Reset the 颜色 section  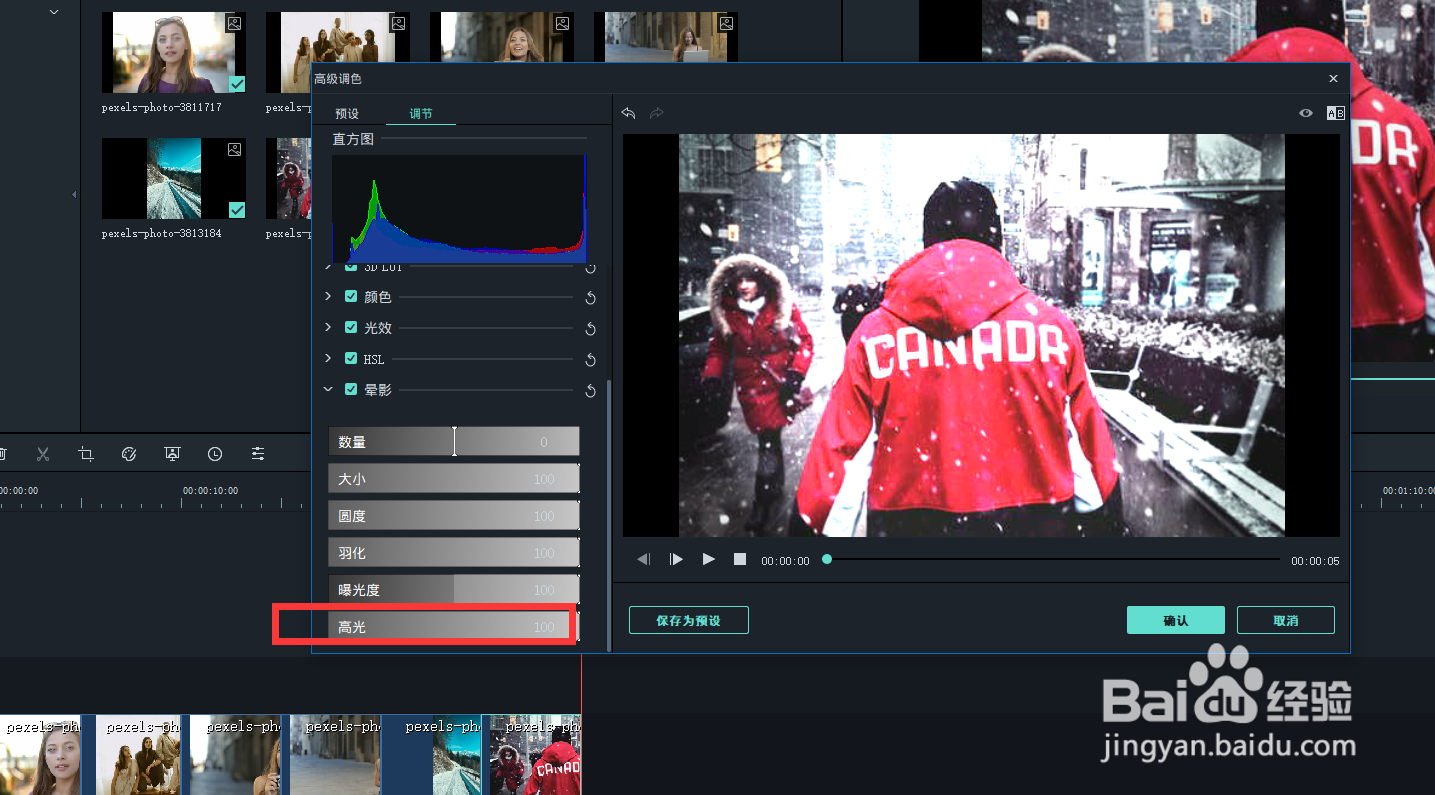pos(590,298)
